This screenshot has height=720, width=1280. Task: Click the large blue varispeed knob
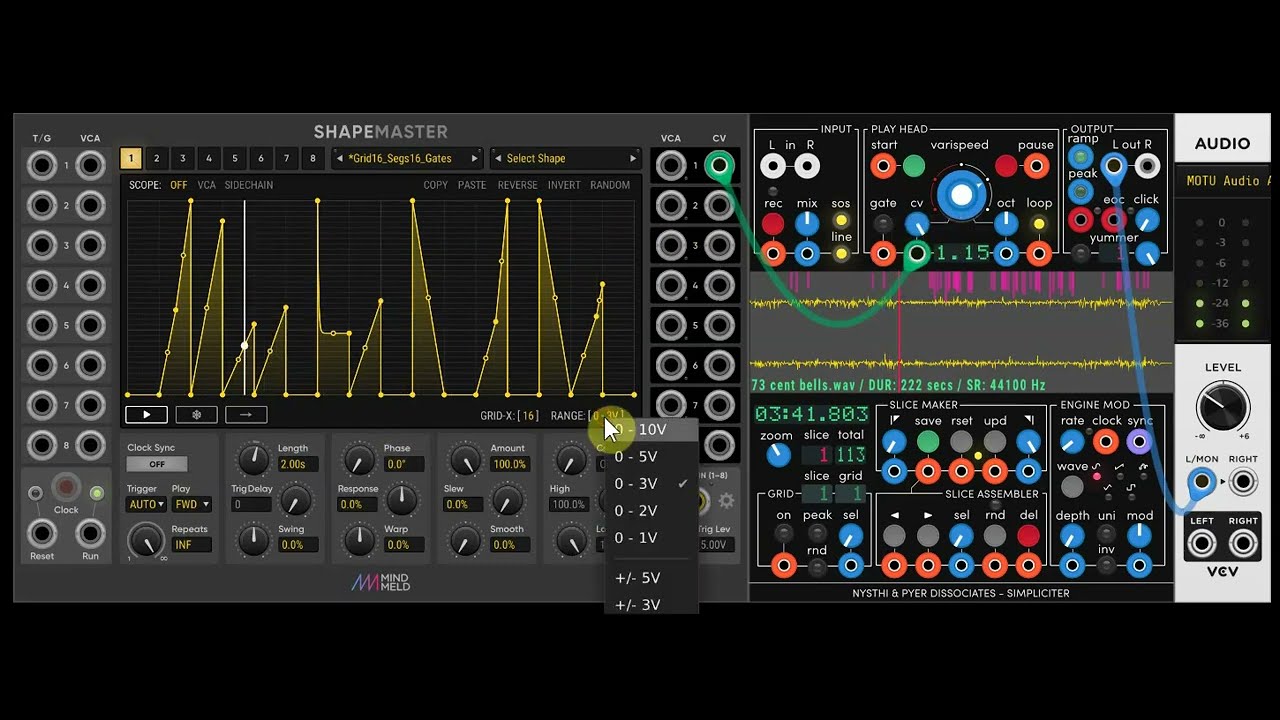click(961, 195)
